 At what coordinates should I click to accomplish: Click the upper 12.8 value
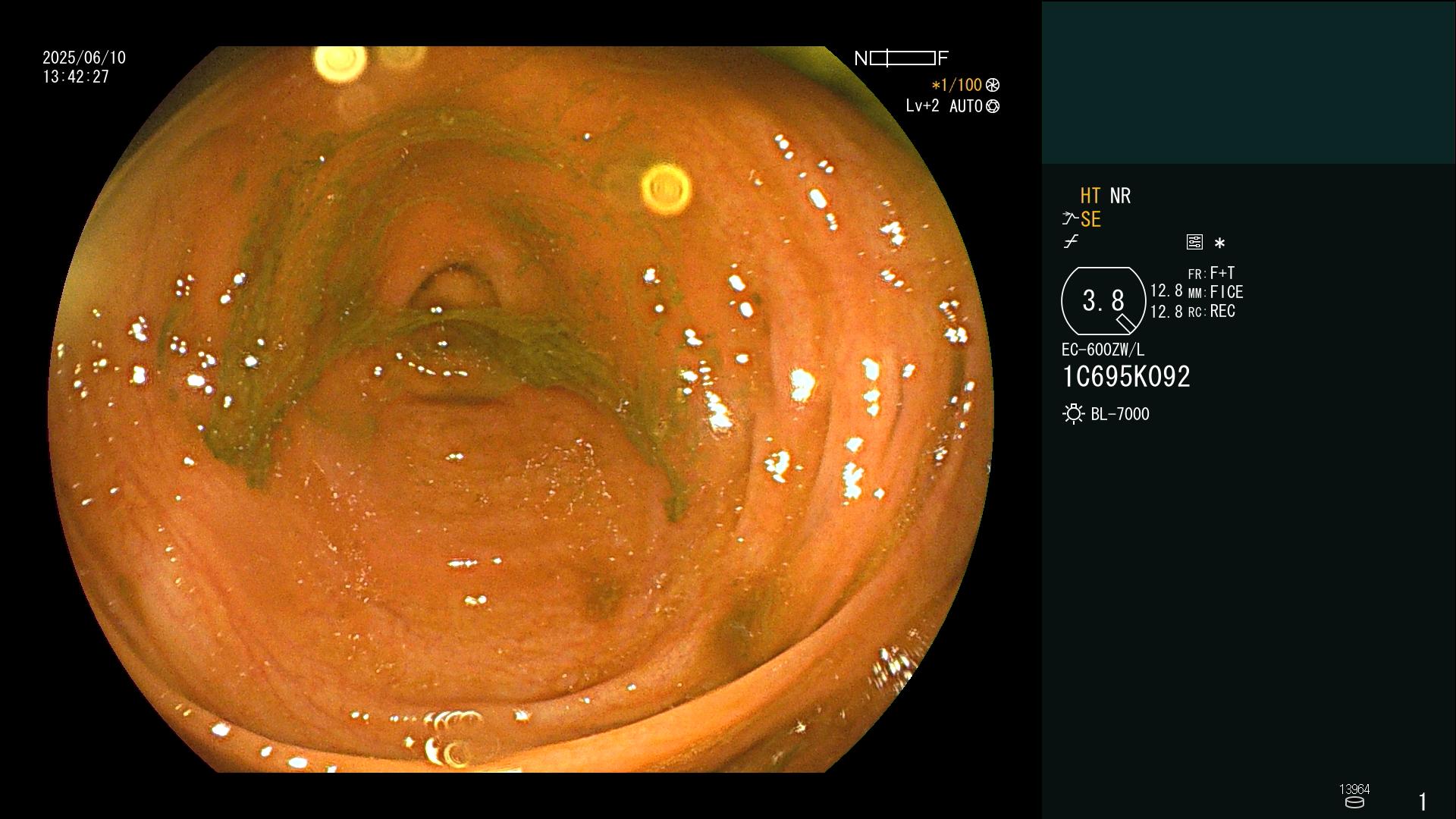1166,290
